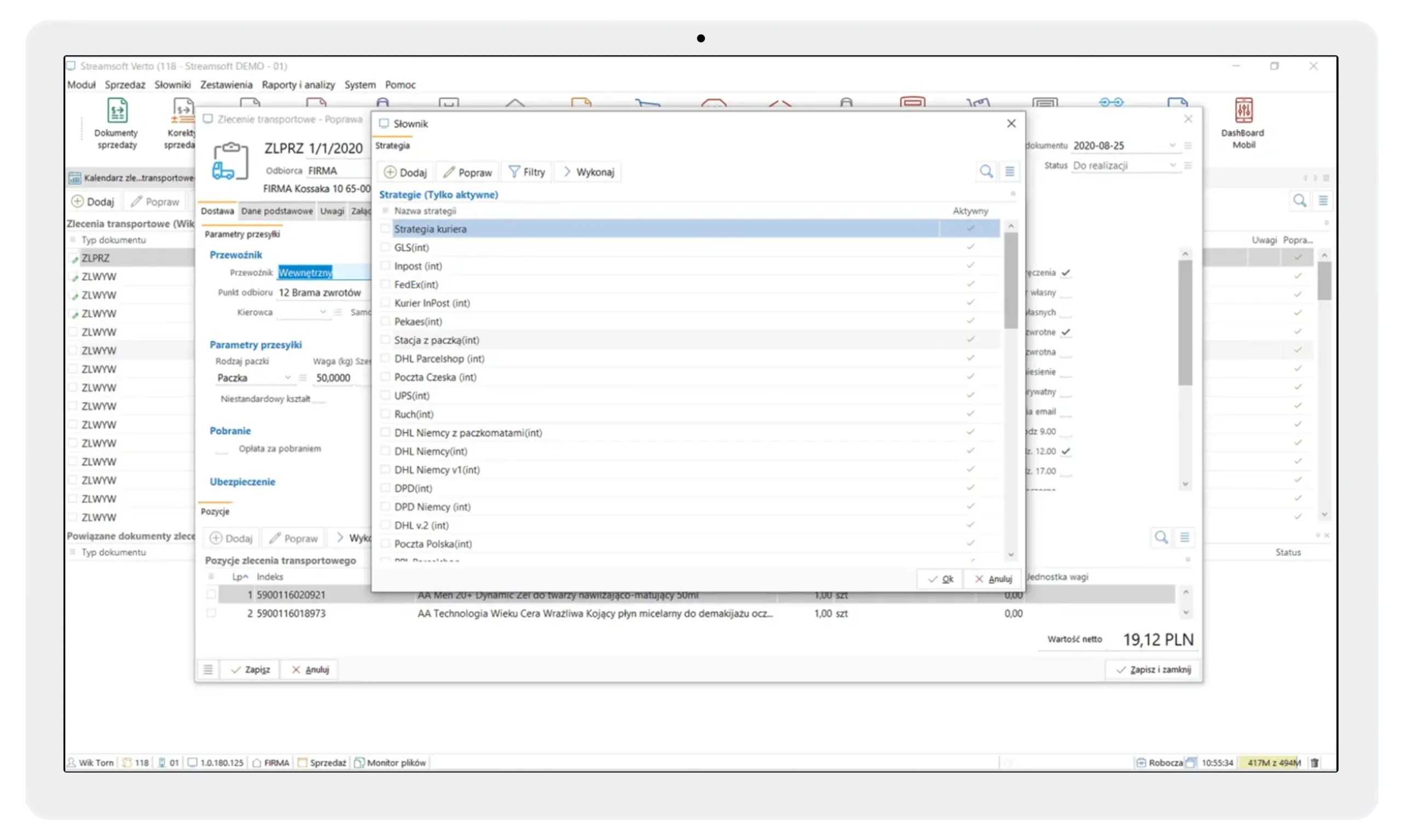Tick the checkbox for the FedEx(int) strategy
The image size is (1401, 840).
pyautogui.click(x=385, y=284)
